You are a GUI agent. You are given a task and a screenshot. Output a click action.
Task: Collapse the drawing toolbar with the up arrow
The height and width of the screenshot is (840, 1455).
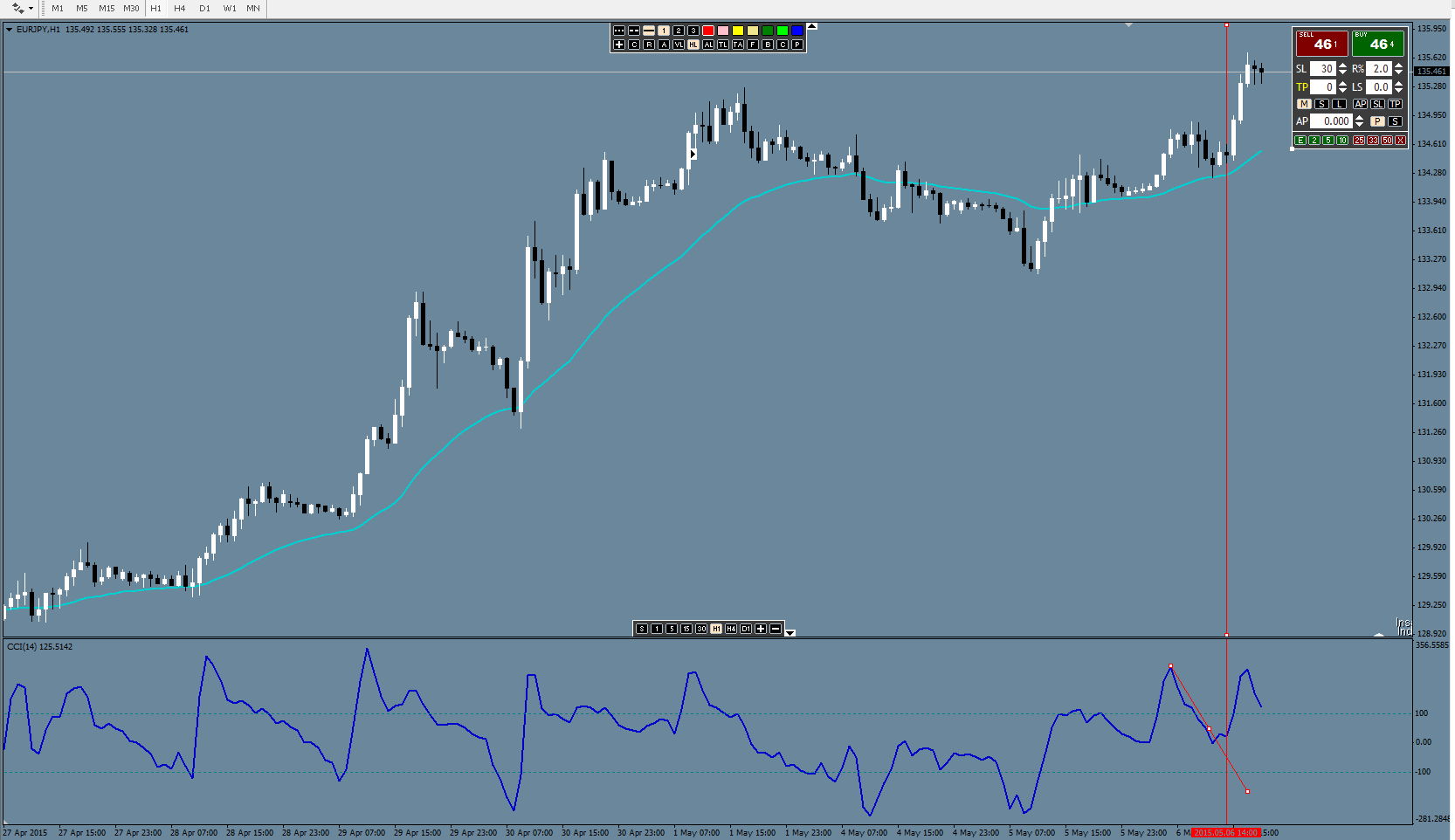click(812, 27)
